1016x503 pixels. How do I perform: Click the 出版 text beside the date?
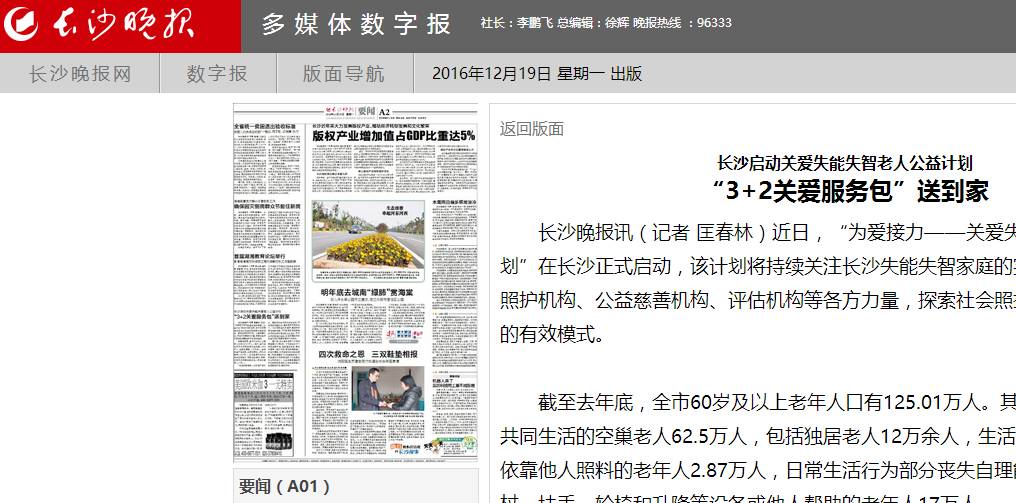pos(627,74)
